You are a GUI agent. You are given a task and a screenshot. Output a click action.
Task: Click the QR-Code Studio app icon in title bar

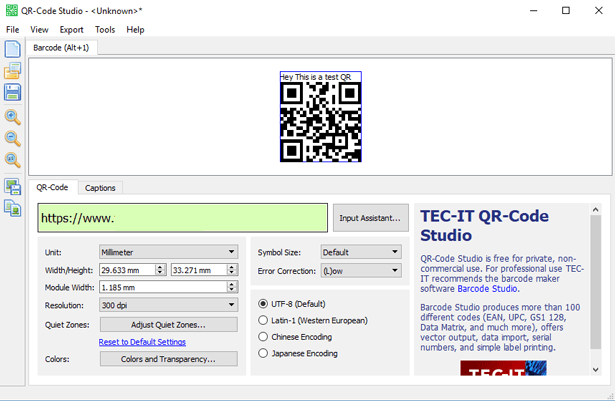pyautogui.click(x=12, y=11)
